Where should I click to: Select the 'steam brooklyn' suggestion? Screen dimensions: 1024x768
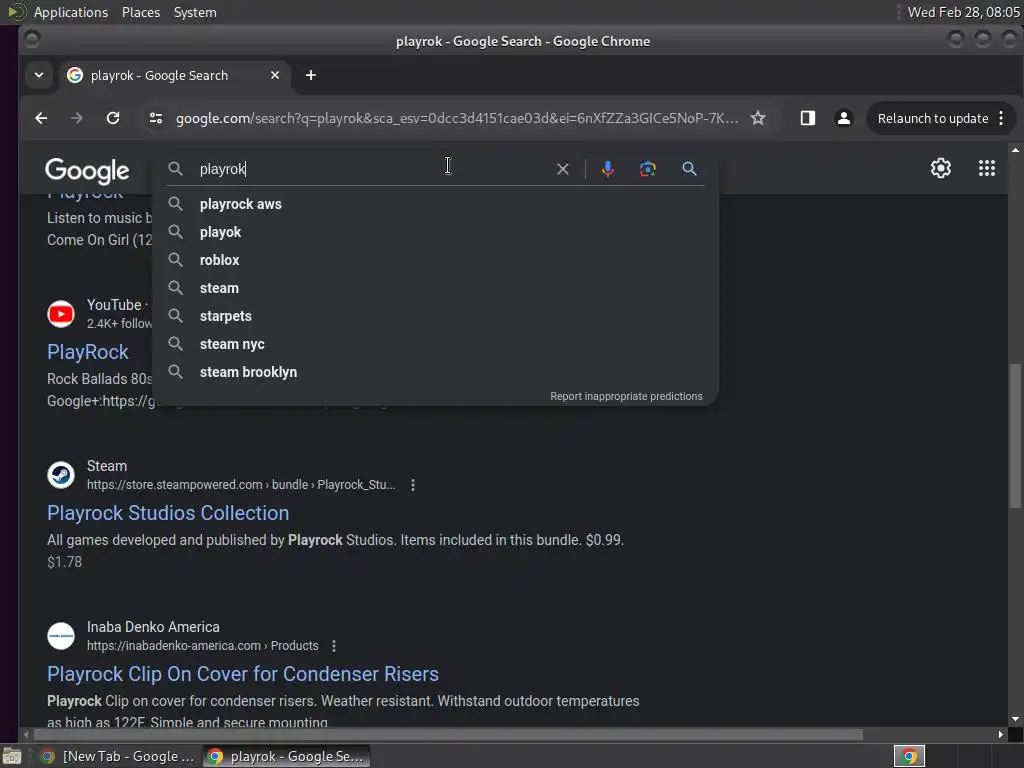coord(436,372)
